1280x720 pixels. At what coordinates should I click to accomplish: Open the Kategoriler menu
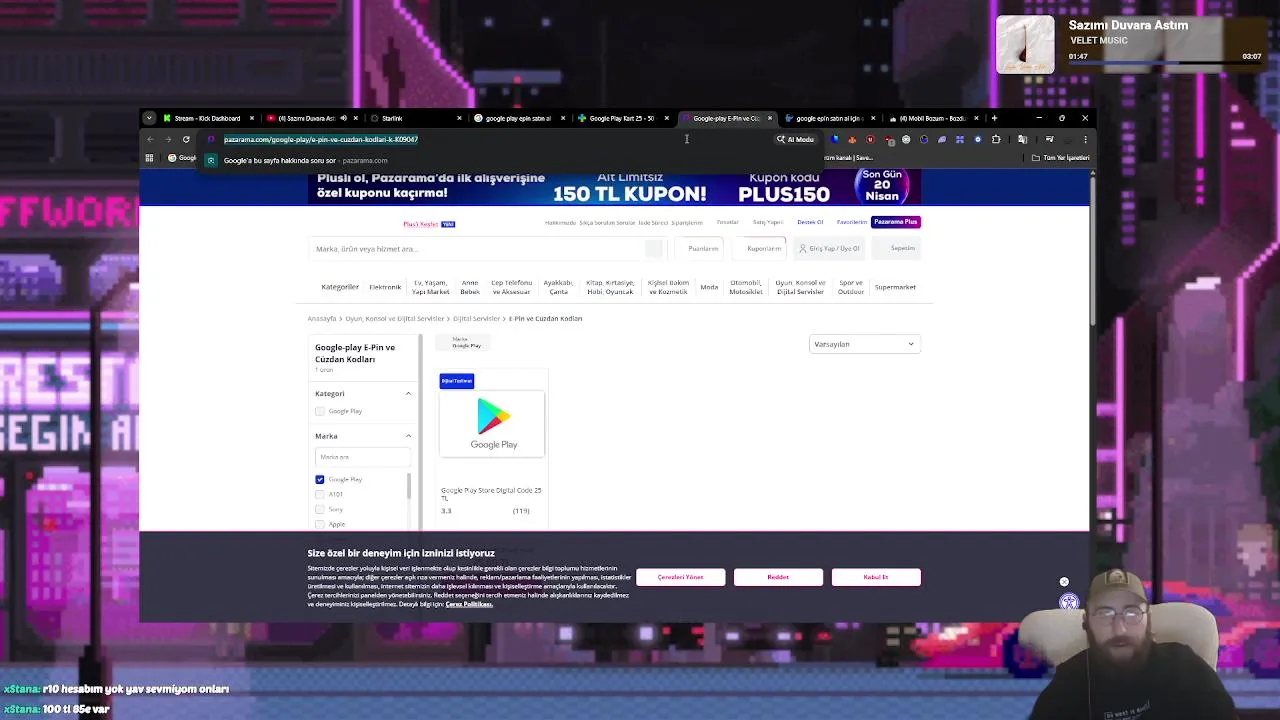[340, 287]
